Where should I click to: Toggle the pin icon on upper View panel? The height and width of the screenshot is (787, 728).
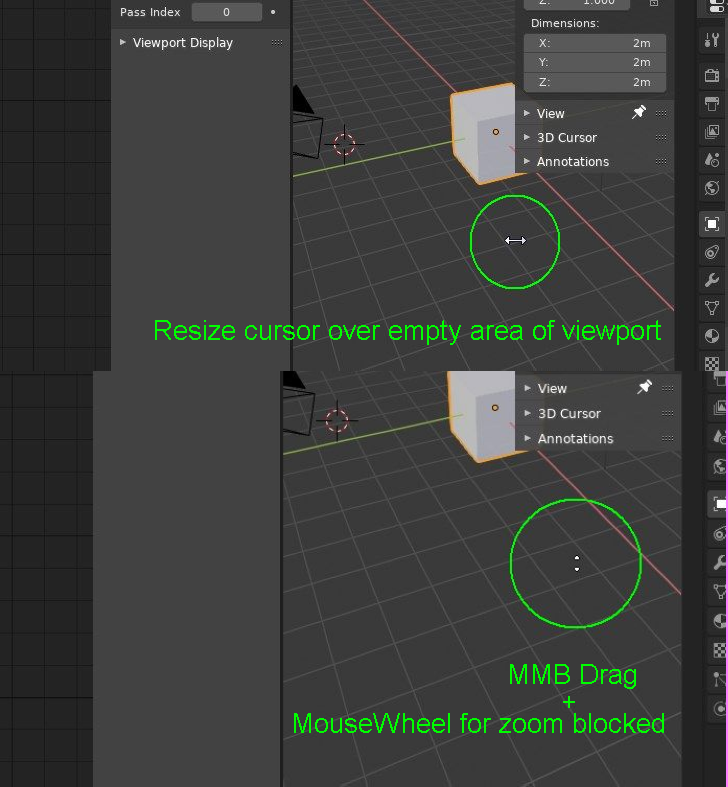tap(639, 112)
